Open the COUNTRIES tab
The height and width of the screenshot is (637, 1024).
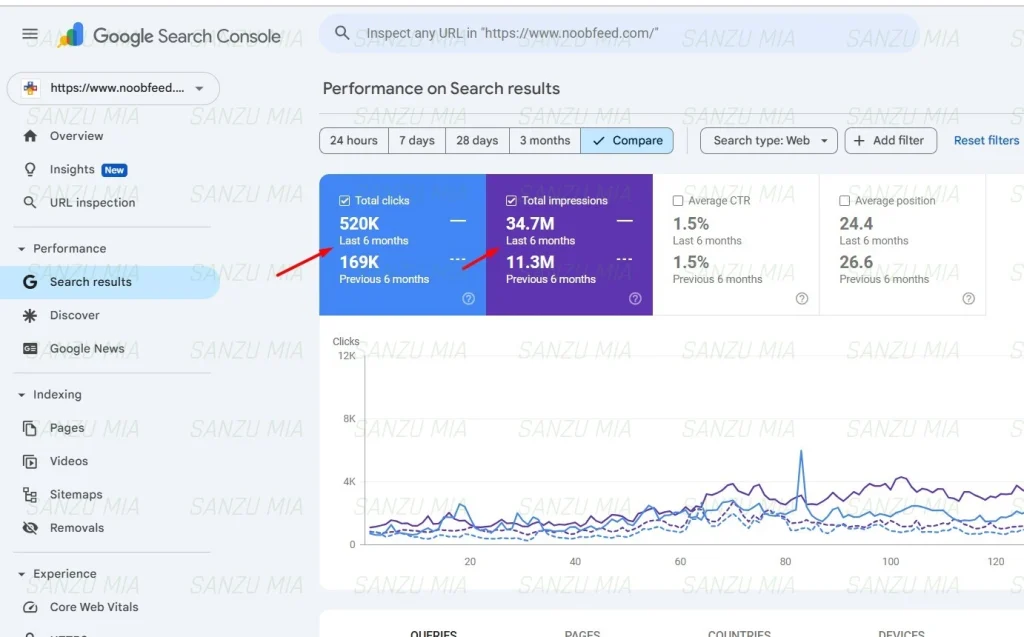[x=740, y=631]
